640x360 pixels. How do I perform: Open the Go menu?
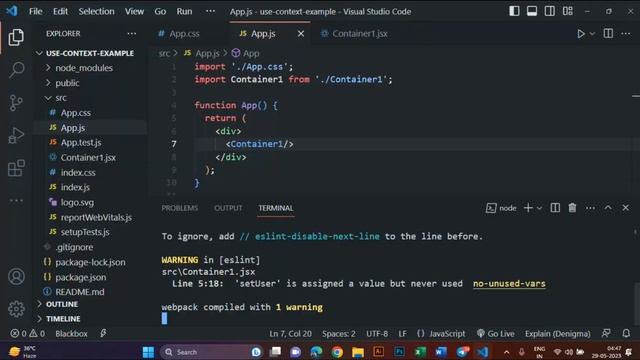click(x=160, y=11)
